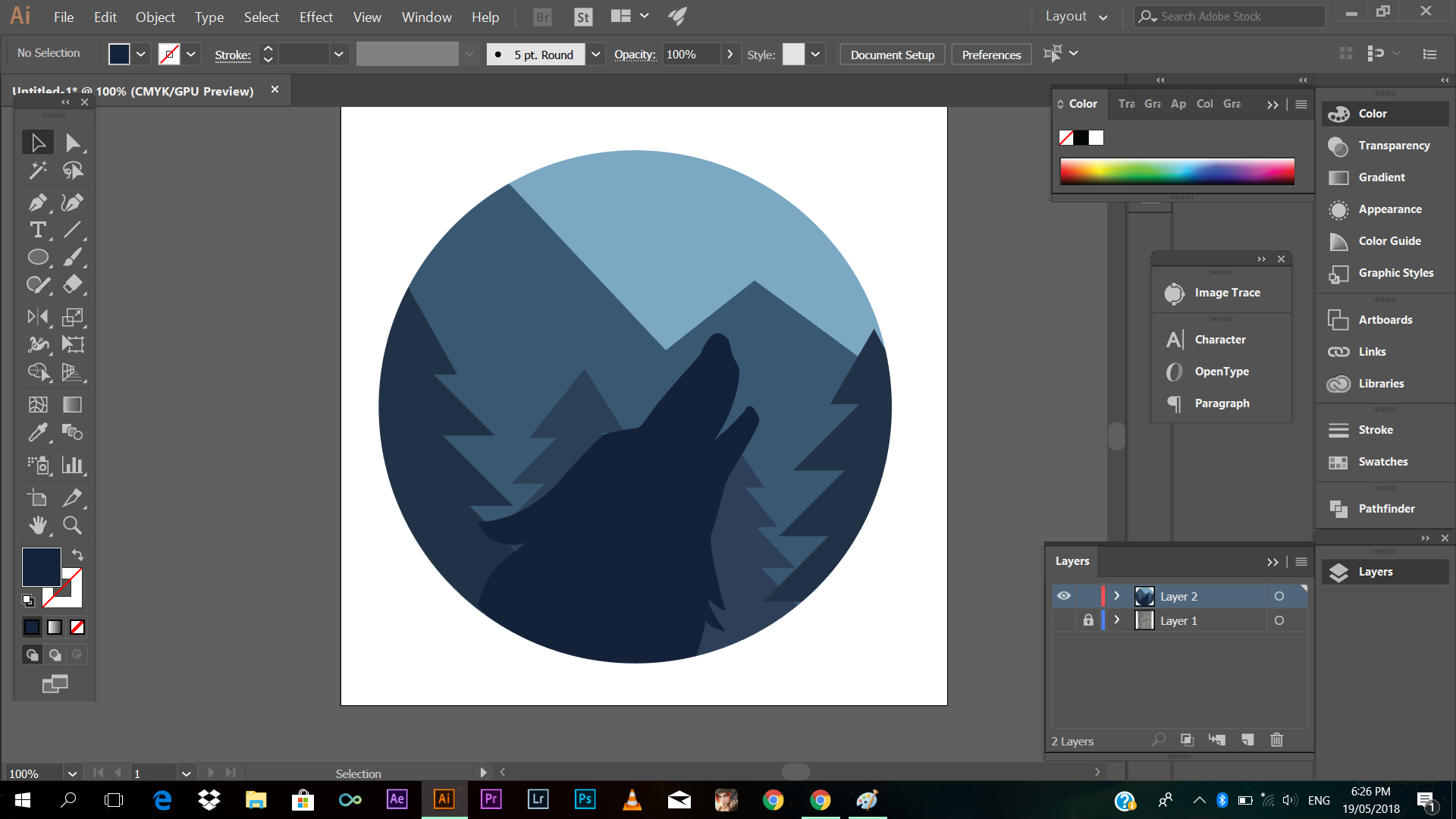Select the Shape Builder tool
Image resolution: width=1456 pixels, height=819 pixels.
coord(38,372)
